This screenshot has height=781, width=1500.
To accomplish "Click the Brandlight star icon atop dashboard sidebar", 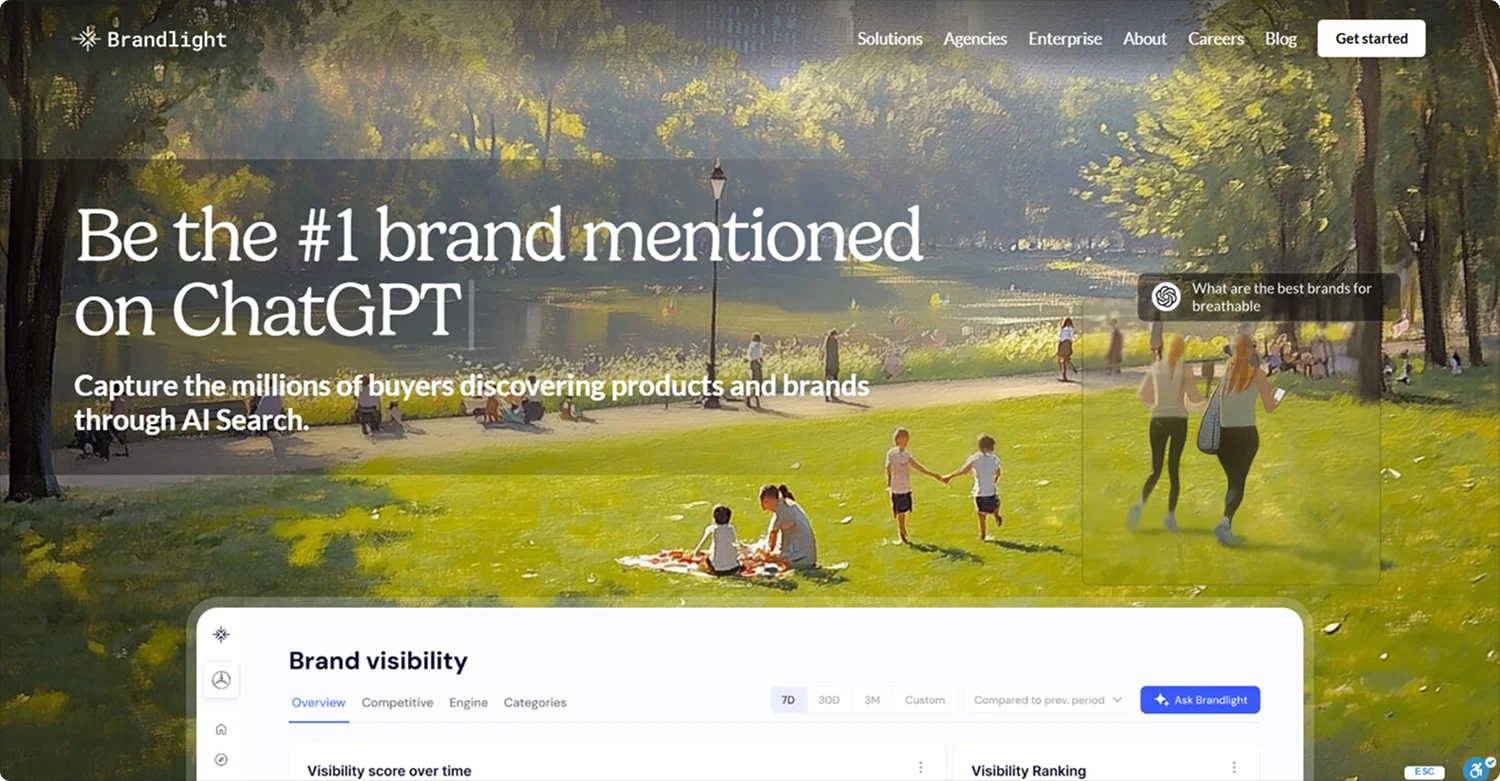I will [221, 634].
